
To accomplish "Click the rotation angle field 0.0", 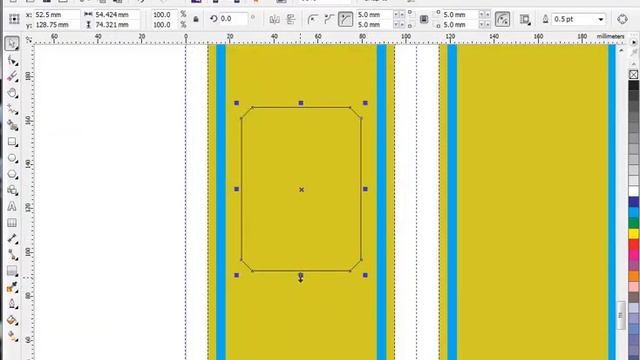I will point(233,19).
